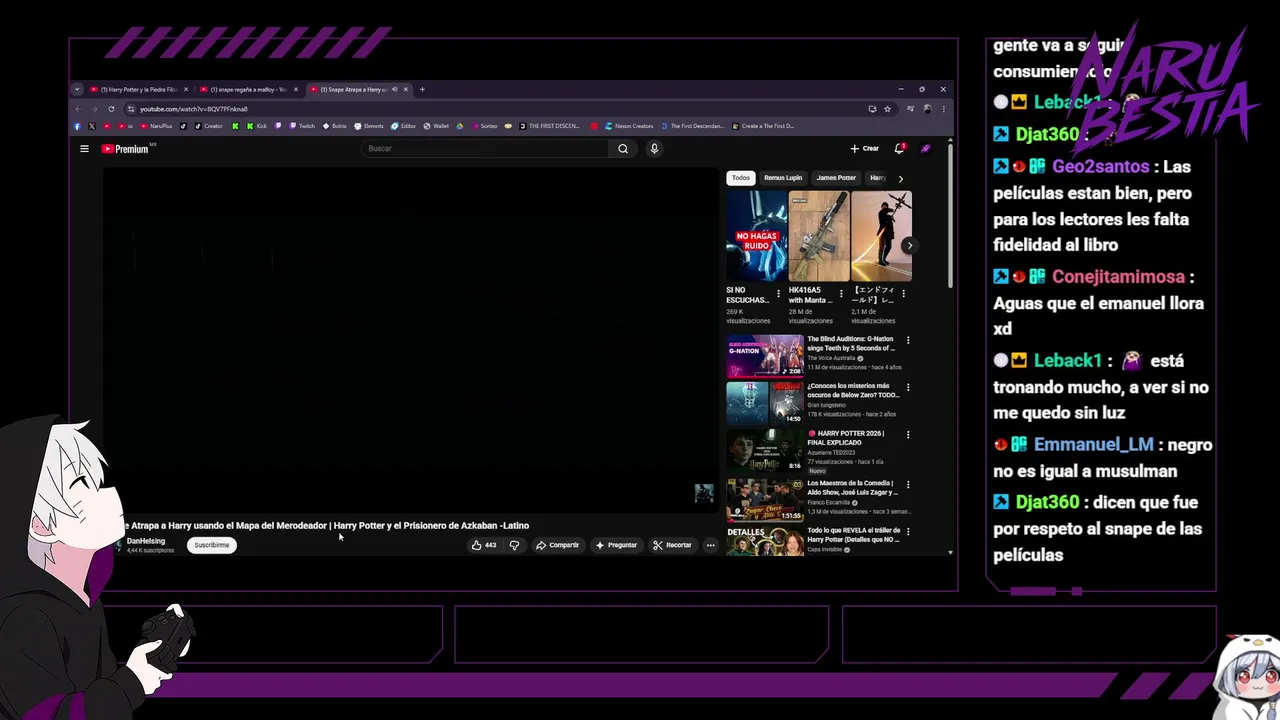Activate voice search microphone
The image size is (1280, 720).
click(654, 149)
